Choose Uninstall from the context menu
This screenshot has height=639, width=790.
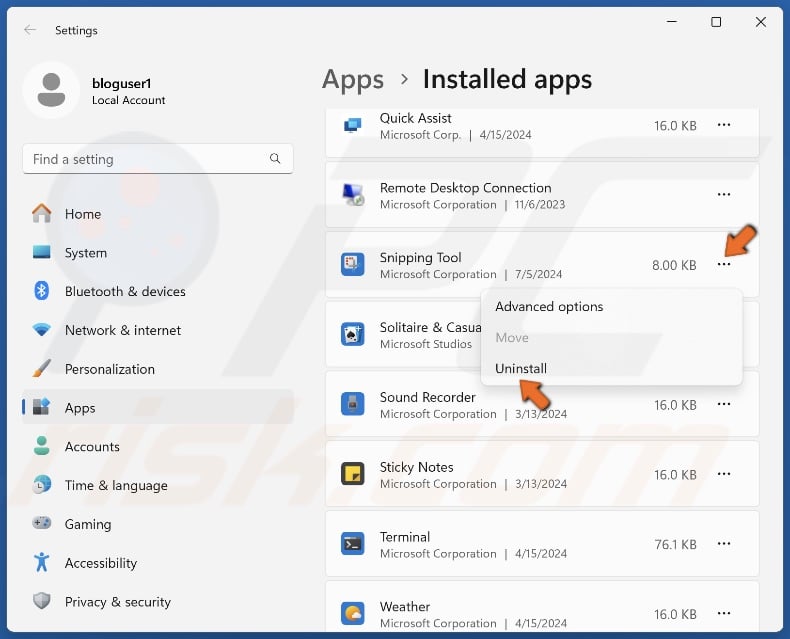(x=612, y=368)
